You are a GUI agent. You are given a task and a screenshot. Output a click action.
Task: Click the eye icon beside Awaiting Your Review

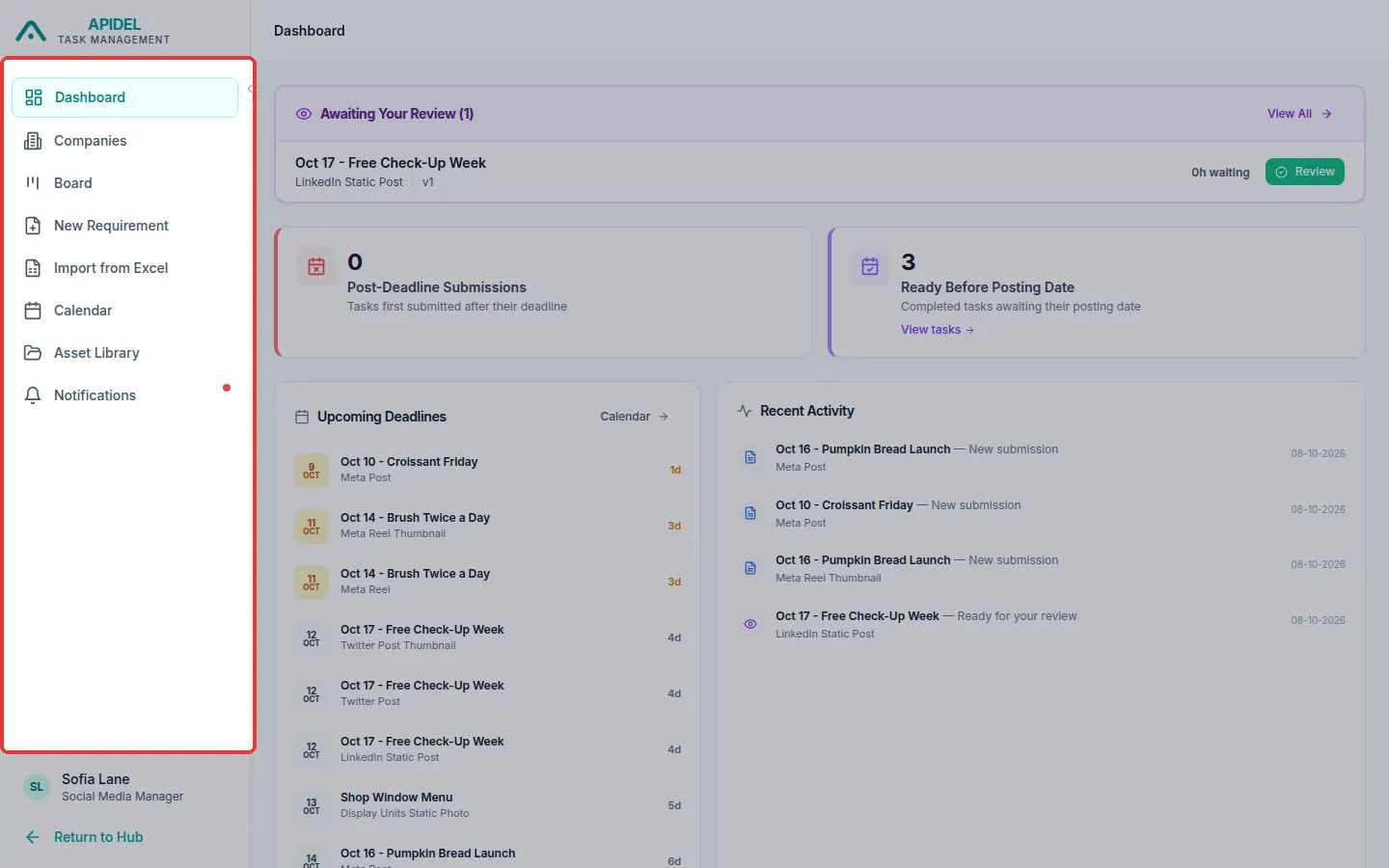304,114
